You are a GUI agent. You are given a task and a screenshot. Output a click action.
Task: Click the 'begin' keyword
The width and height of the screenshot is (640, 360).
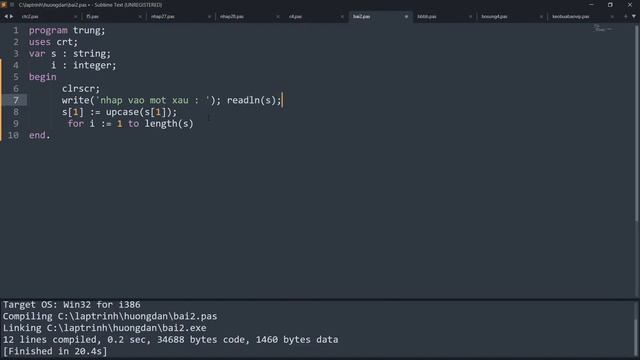(x=42, y=77)
